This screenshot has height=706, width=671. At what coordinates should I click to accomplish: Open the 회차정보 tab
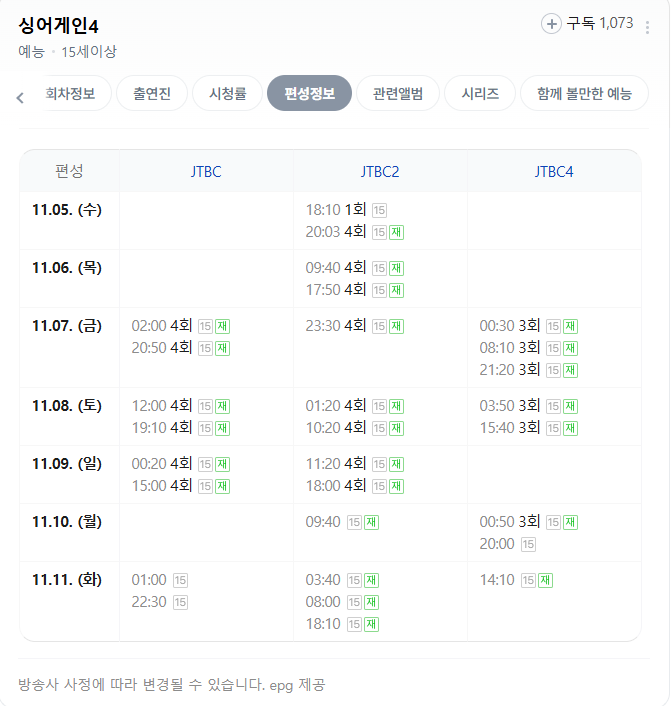(x=71, y=94)
